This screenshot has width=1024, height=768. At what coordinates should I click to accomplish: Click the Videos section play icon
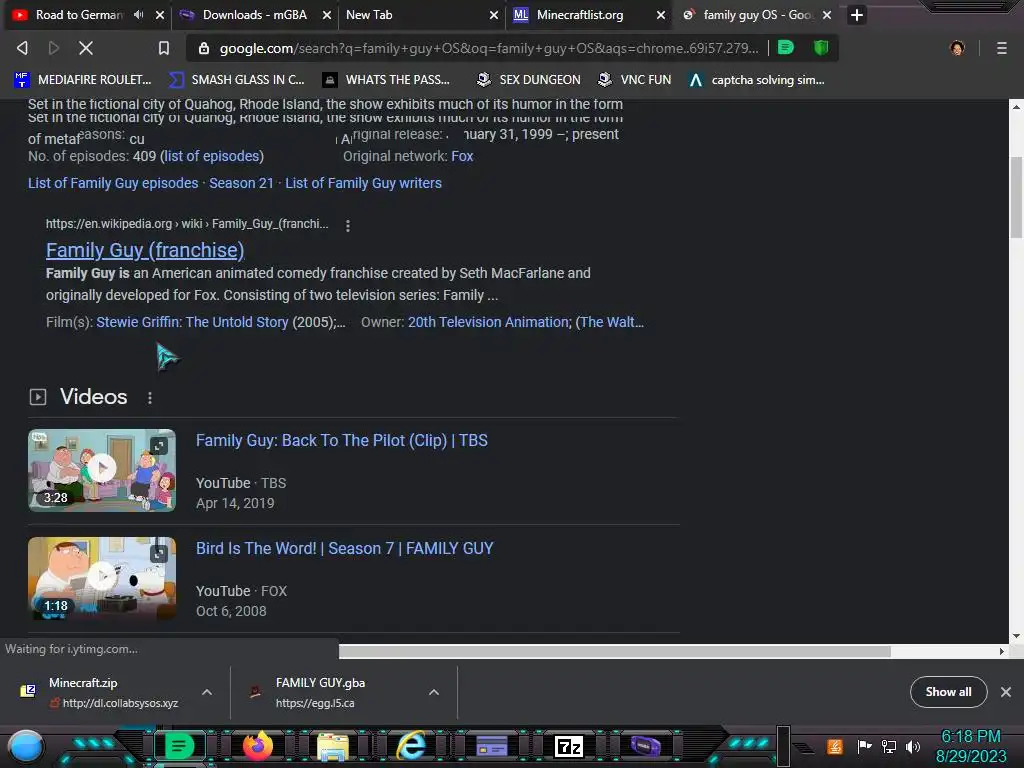tap(38, 397)
